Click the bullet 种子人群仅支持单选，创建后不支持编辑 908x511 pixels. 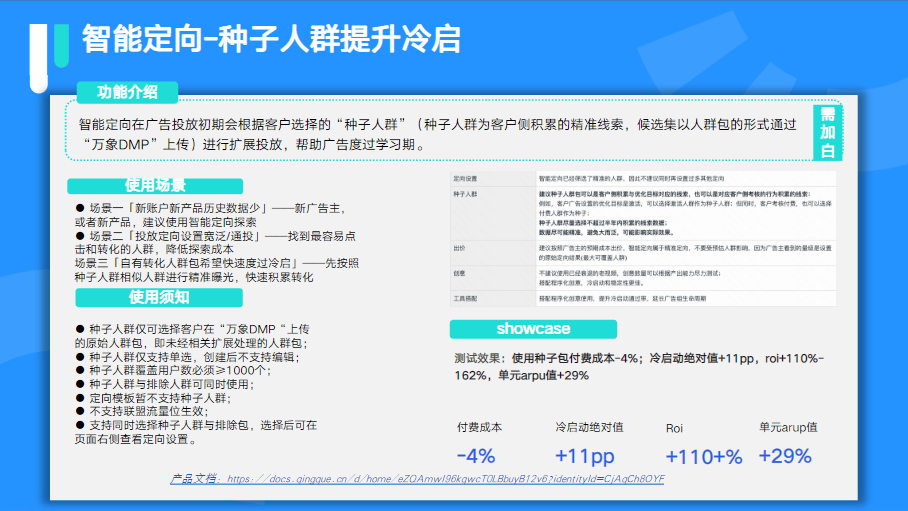coord(188,357)
